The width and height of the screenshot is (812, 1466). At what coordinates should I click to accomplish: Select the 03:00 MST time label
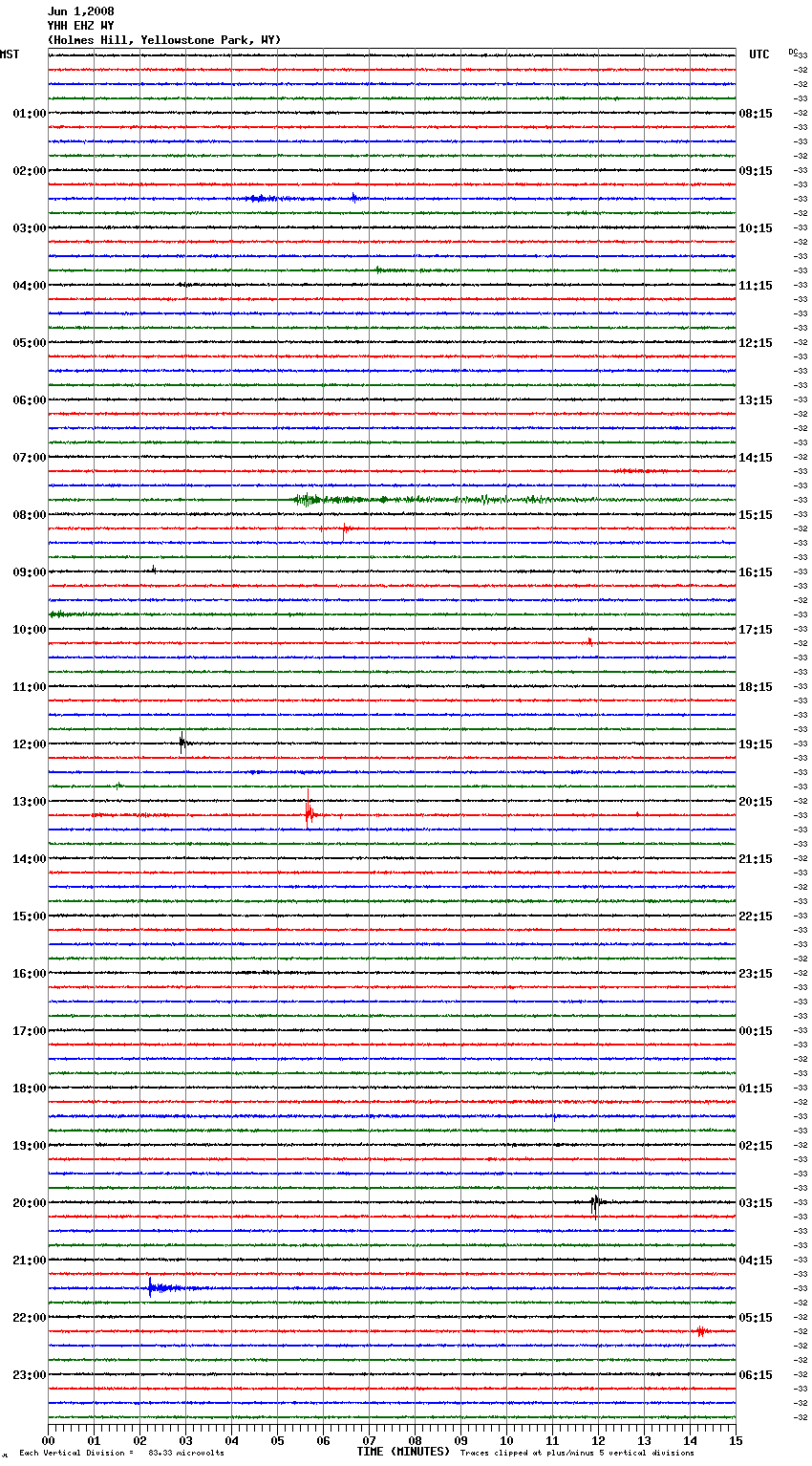point(30,228)
